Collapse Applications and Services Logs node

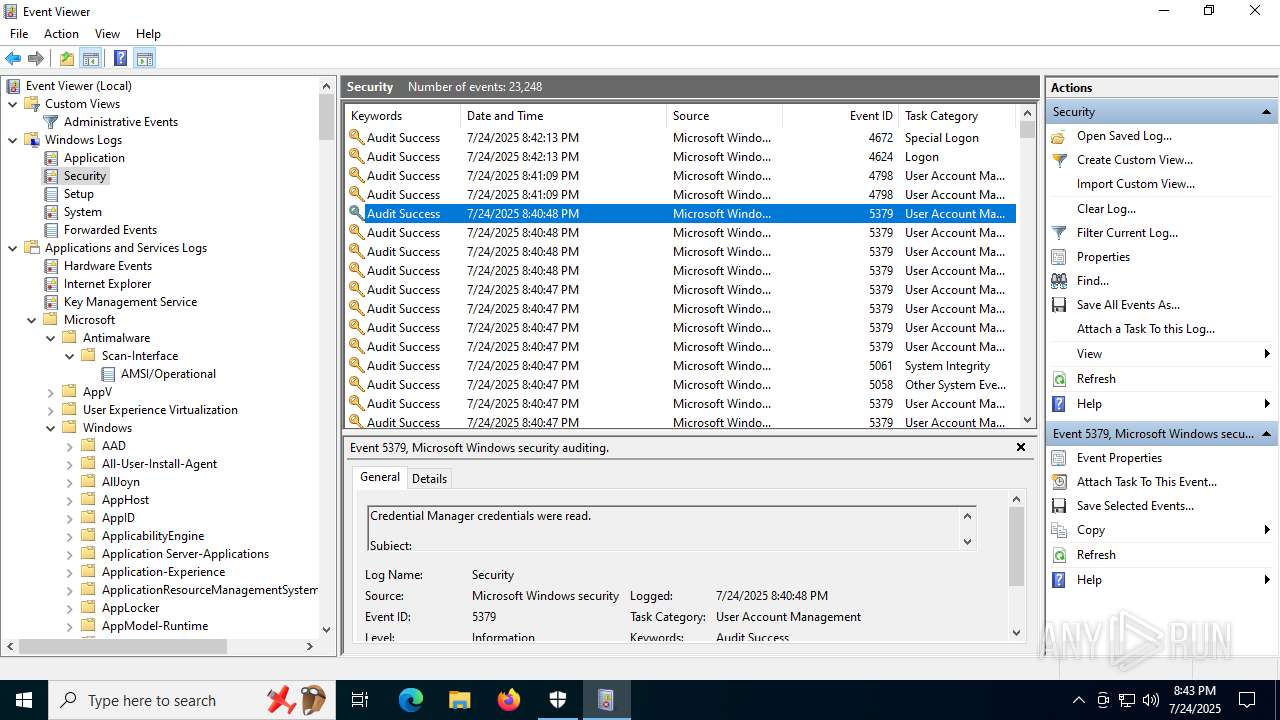[x=13, y=248]
